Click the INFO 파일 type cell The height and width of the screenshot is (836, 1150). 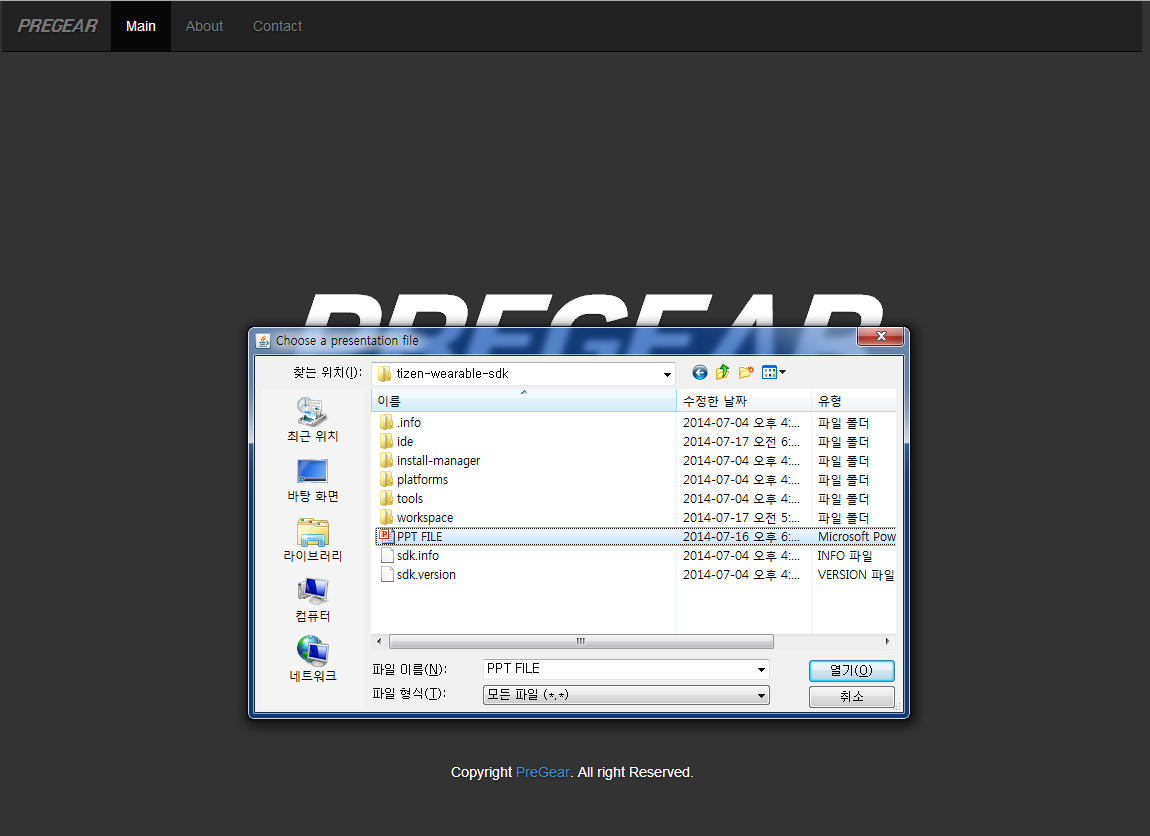845,556
